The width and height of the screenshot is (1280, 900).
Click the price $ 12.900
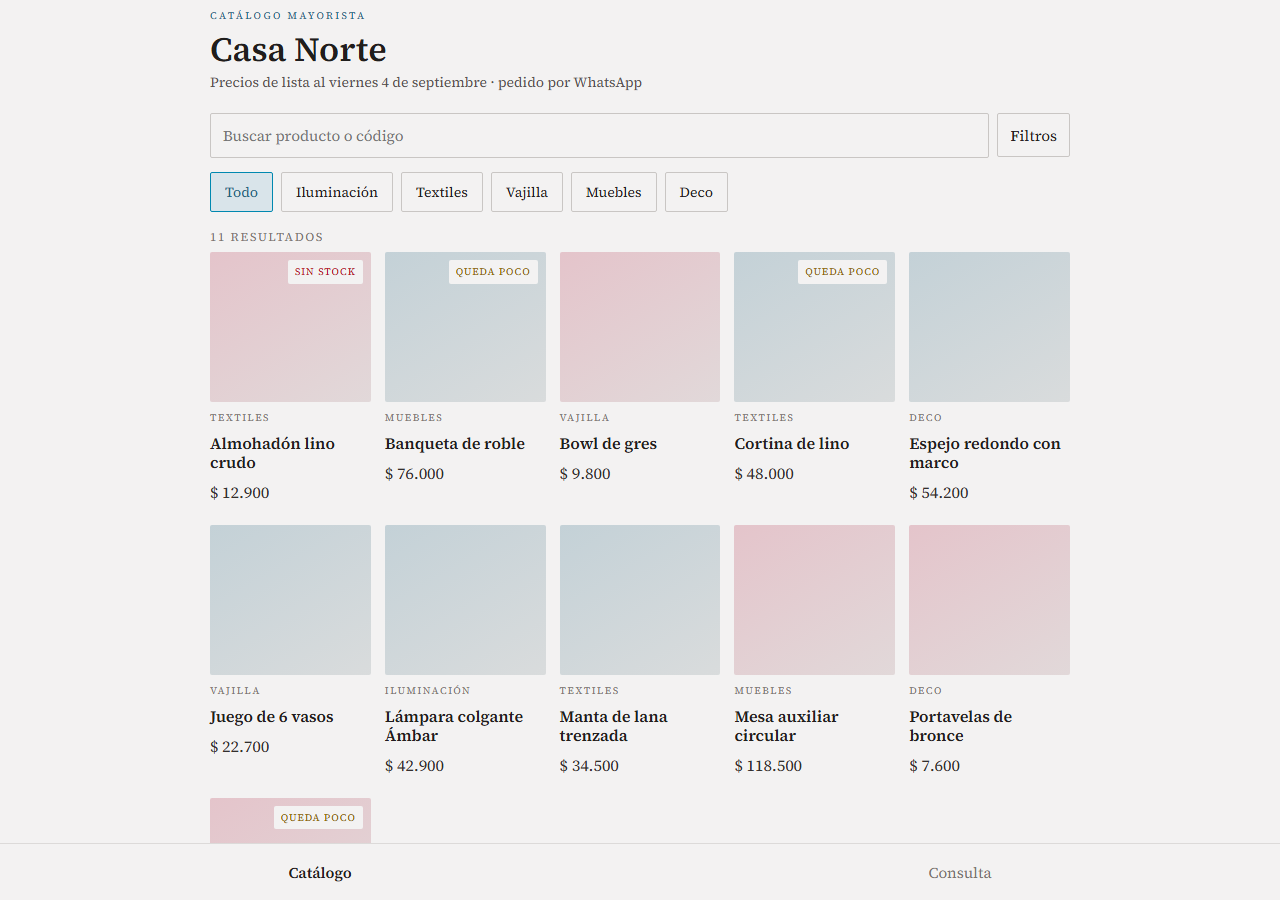pos(239,493)
